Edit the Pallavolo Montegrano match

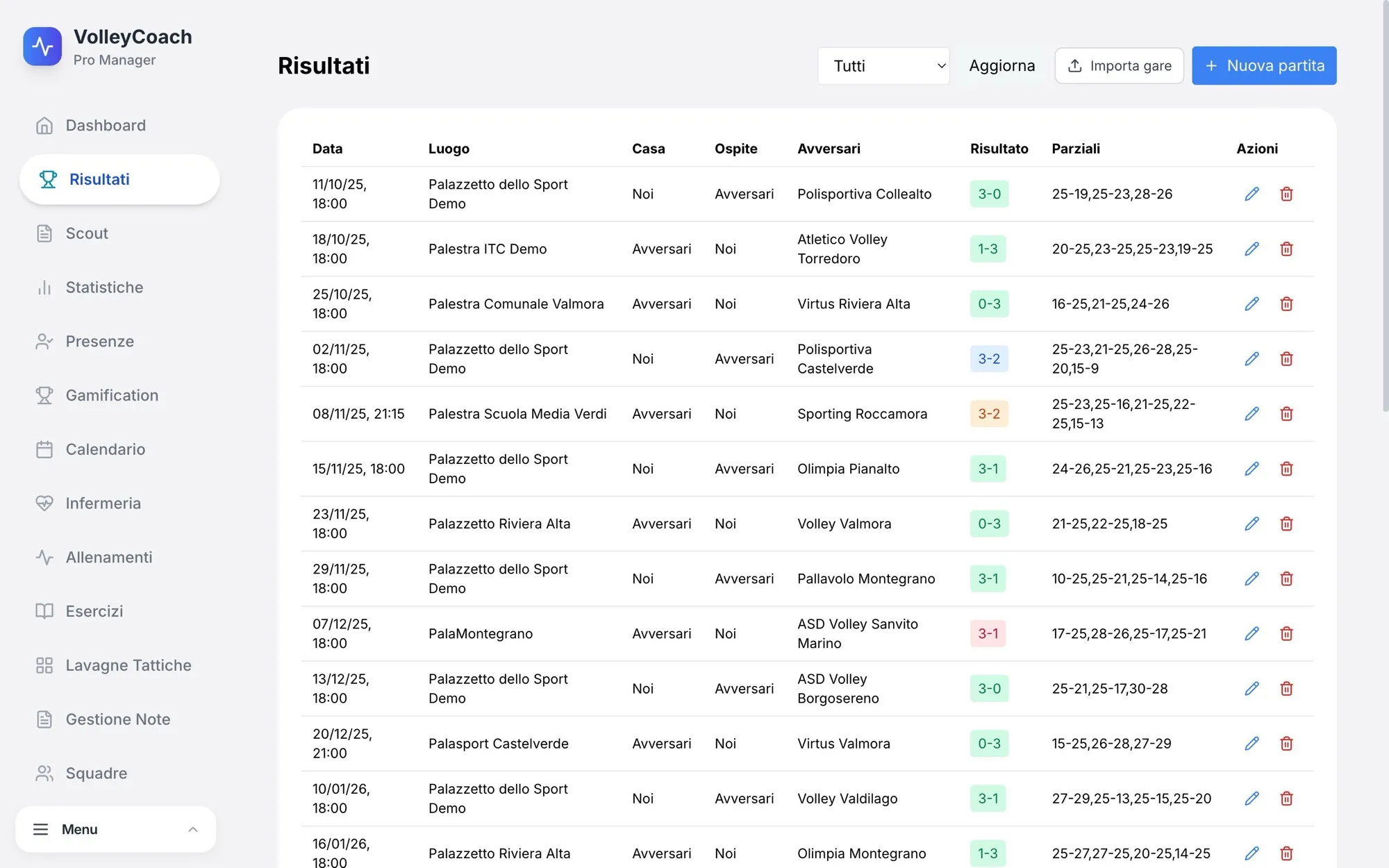1251,578
